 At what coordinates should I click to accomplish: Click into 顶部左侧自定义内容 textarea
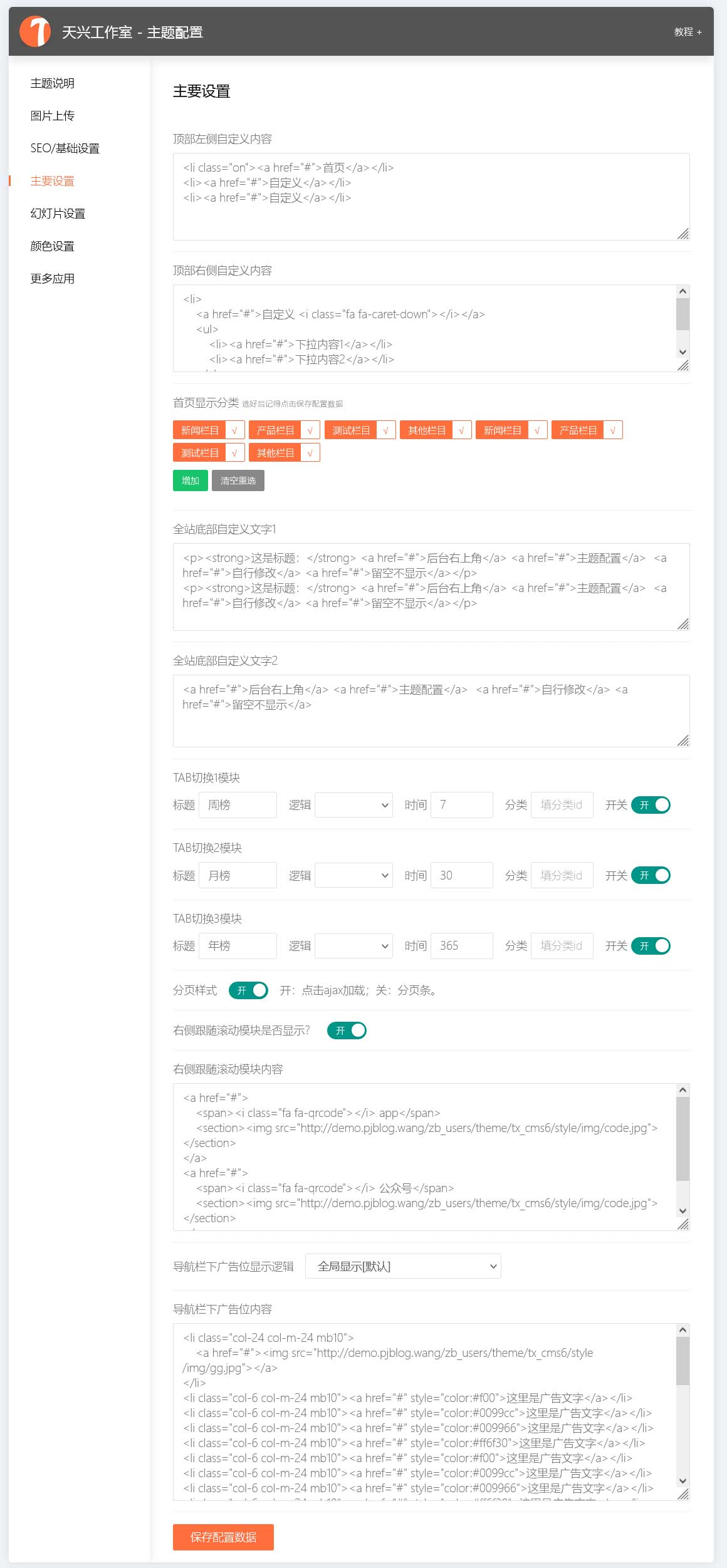click(431, 197)
